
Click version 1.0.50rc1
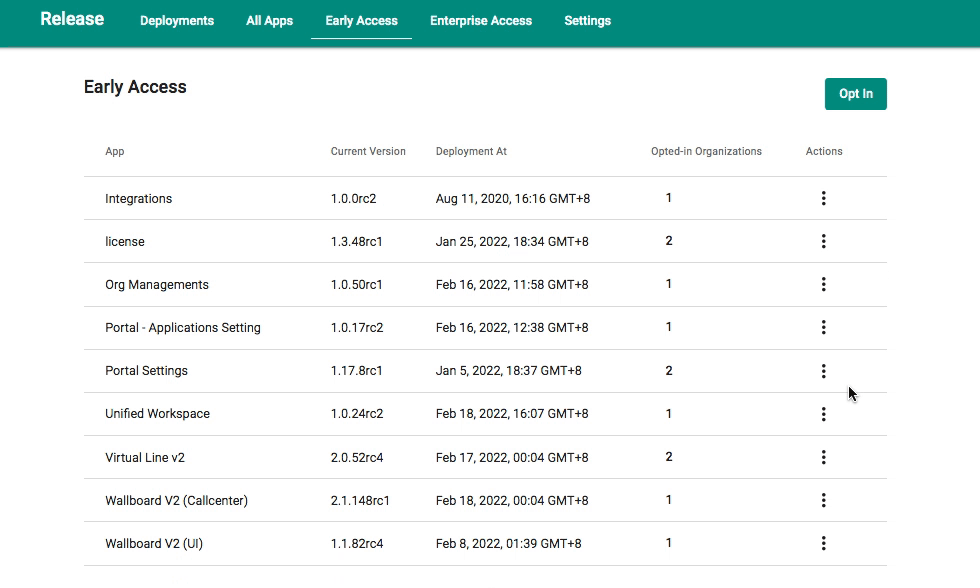356,285
